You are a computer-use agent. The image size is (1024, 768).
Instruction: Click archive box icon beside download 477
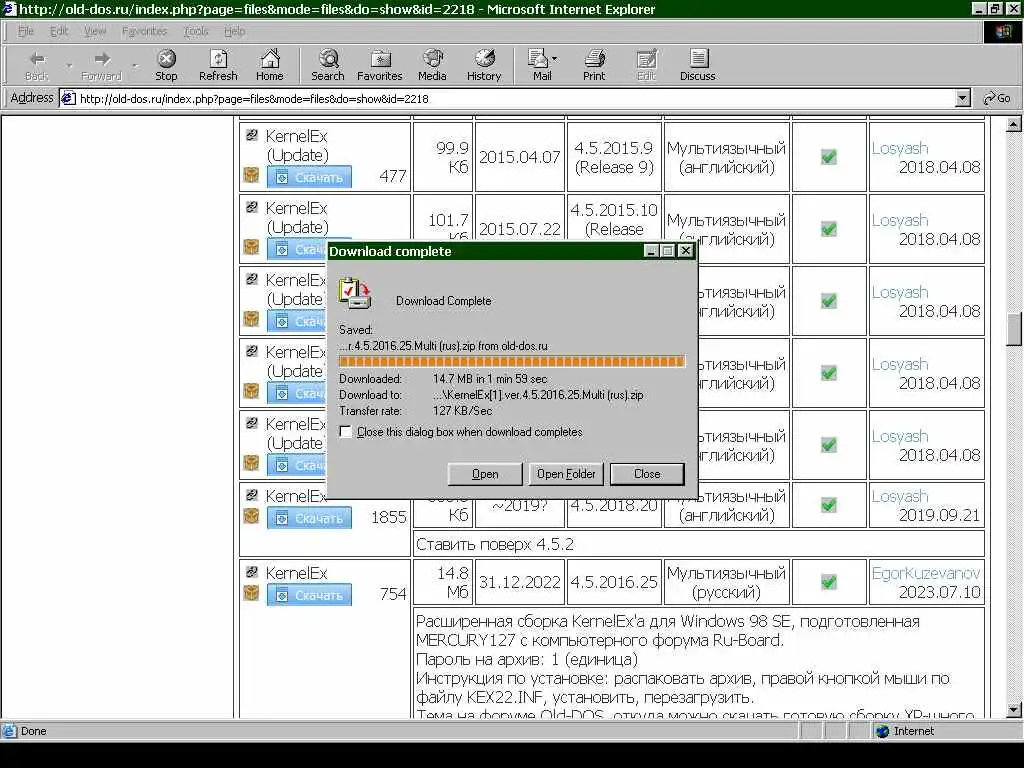click(x=251, y=175)
